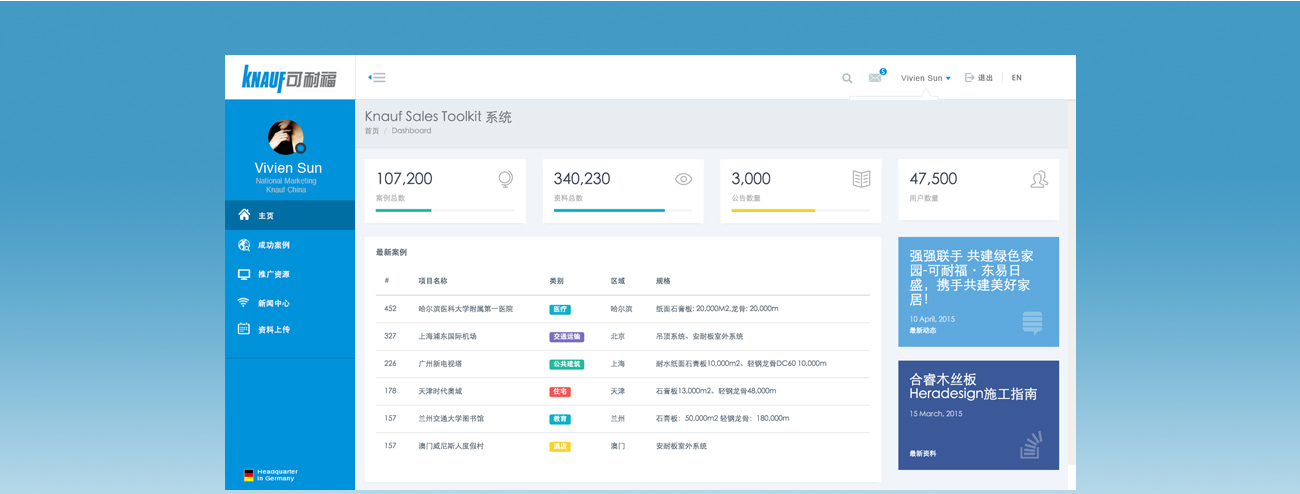This screenshot has height=494, width=1300.
Task: Click the 最新资料 label
Action: [923, 454]
